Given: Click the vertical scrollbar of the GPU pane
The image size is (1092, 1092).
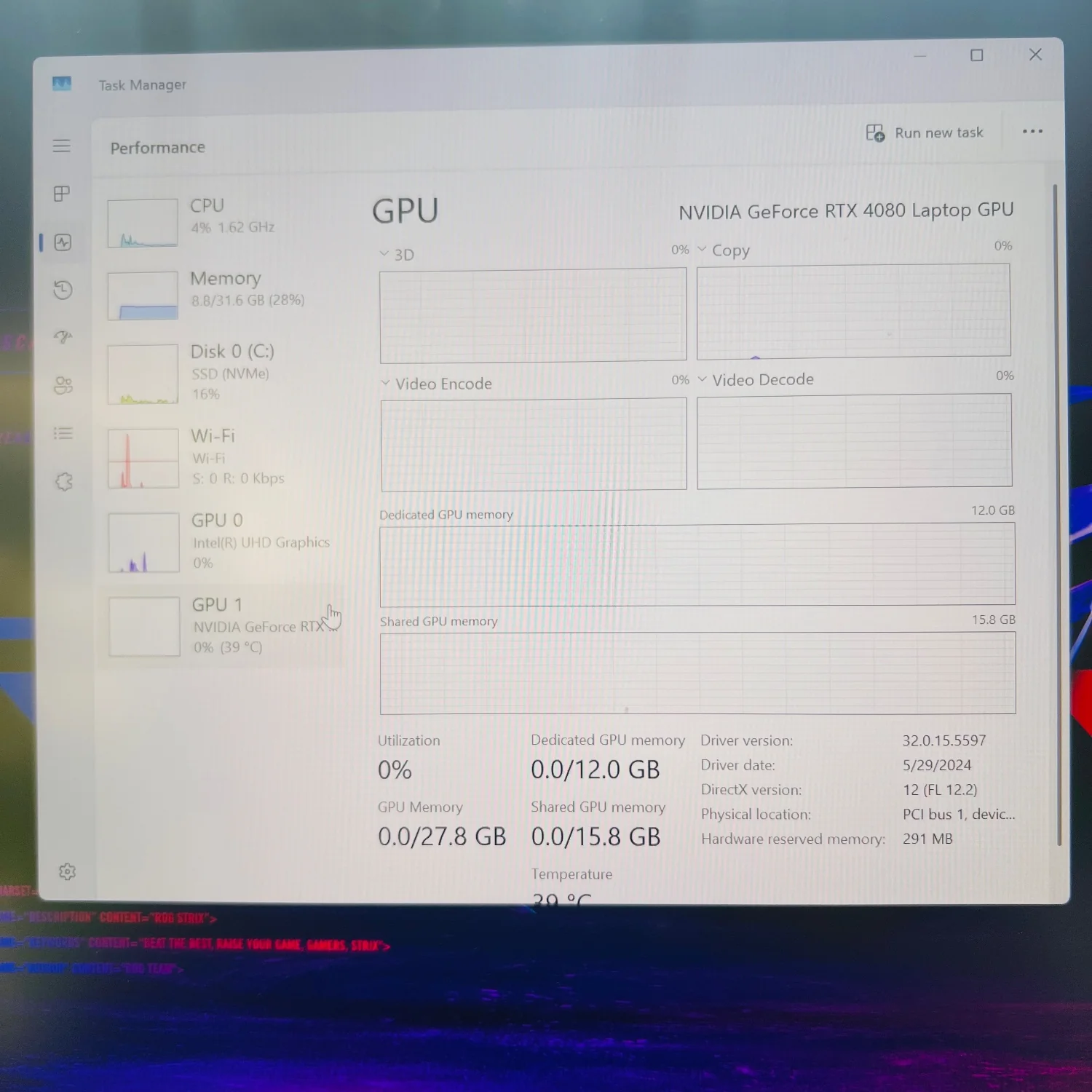Looking at the screenshot, I should point(1056,513).
